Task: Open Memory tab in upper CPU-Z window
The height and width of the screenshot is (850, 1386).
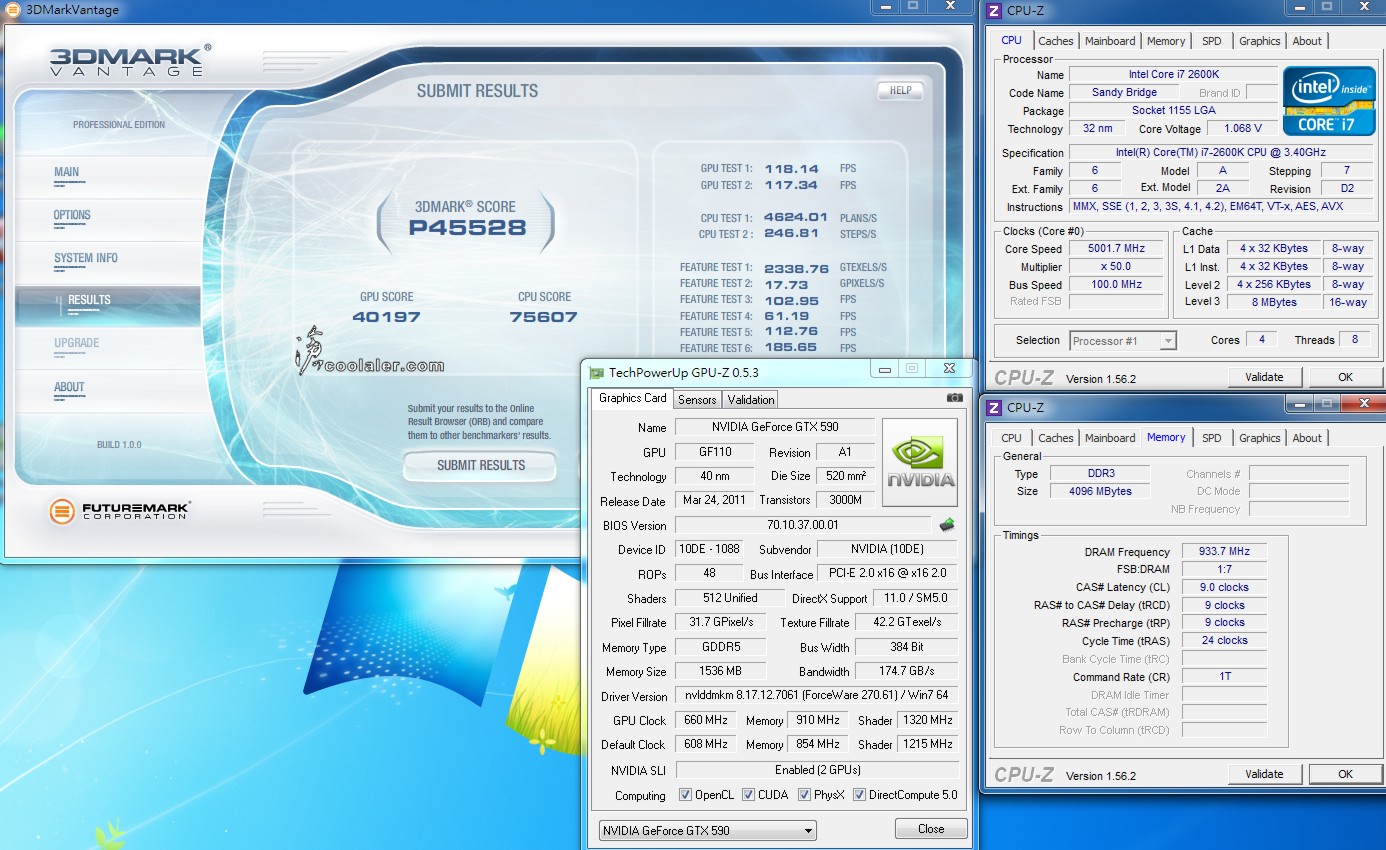Action: click(x=1166, y=41)
